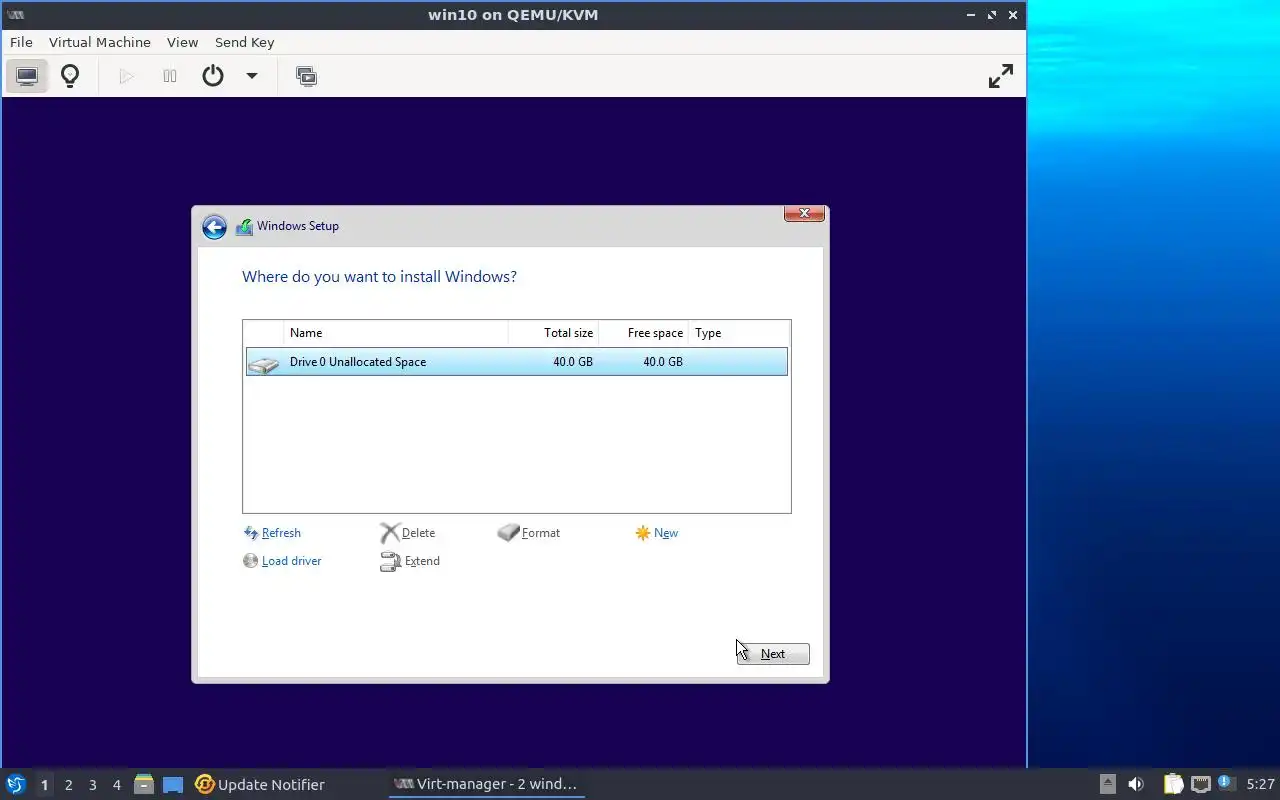Click the notification tray icon with alert

tap(1226, 784)
